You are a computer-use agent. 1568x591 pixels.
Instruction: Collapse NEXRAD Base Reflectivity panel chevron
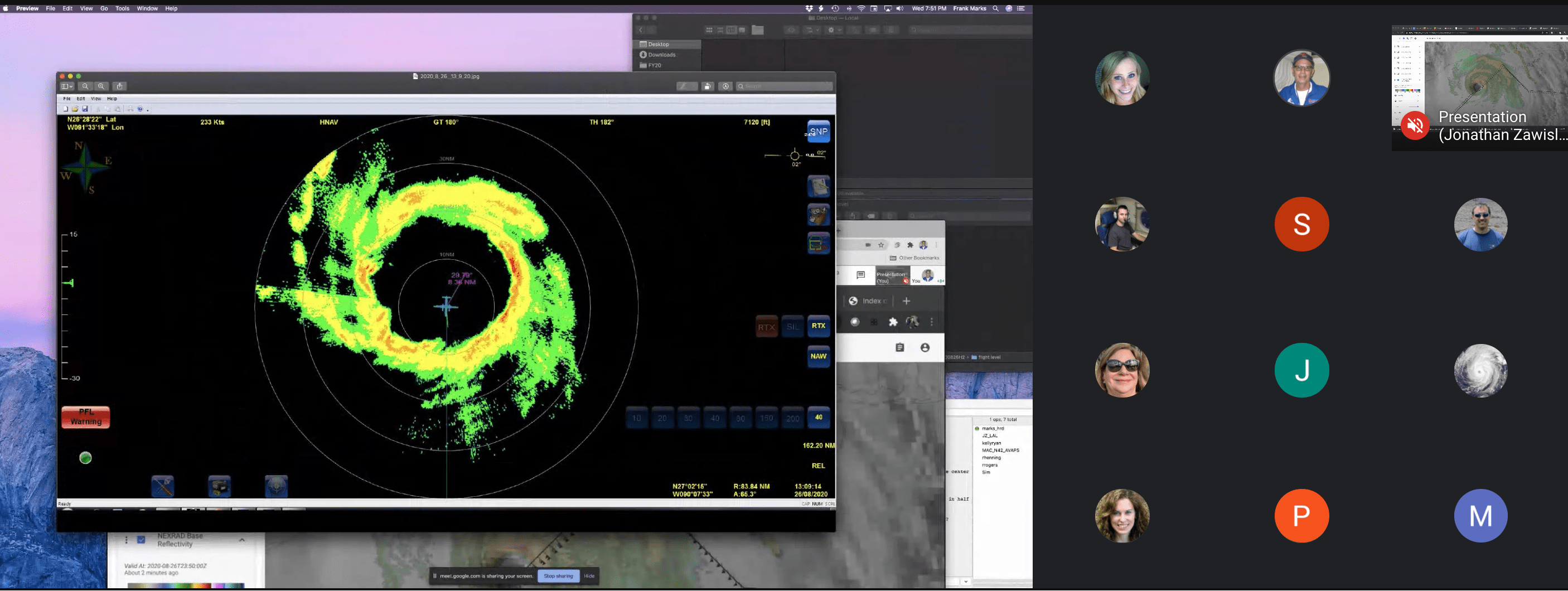[241, 540]
